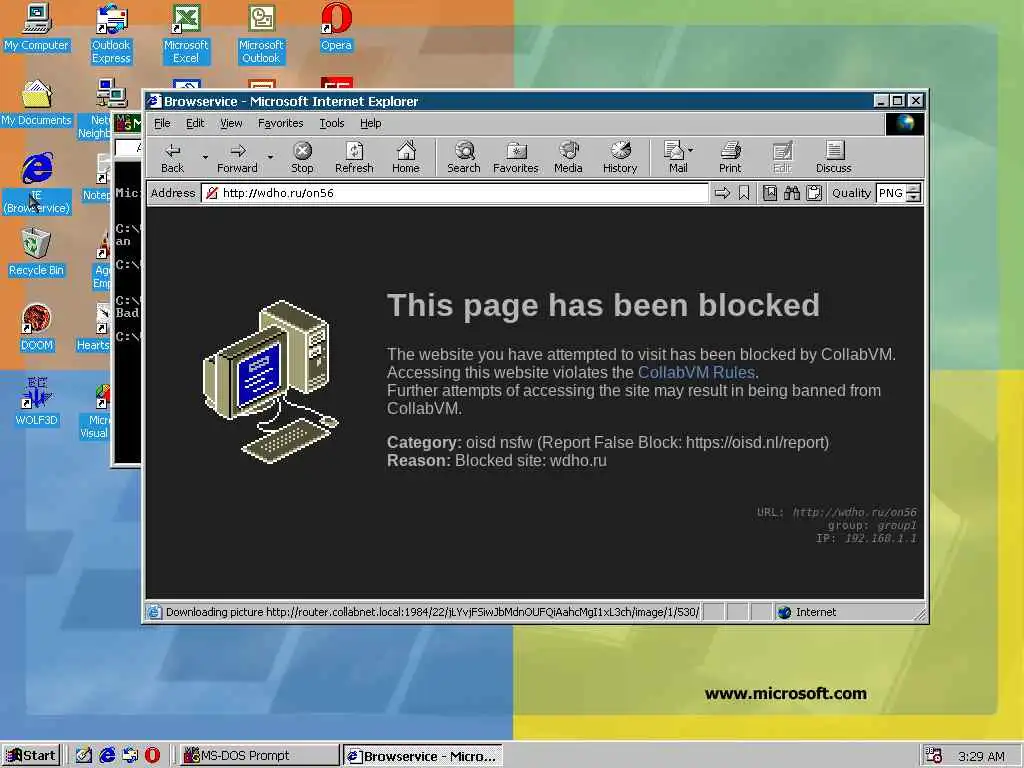1024x768 pixels.
Task: Select the DOOM desktop icon
Action: pyautogui.click(x=37, y=328)
